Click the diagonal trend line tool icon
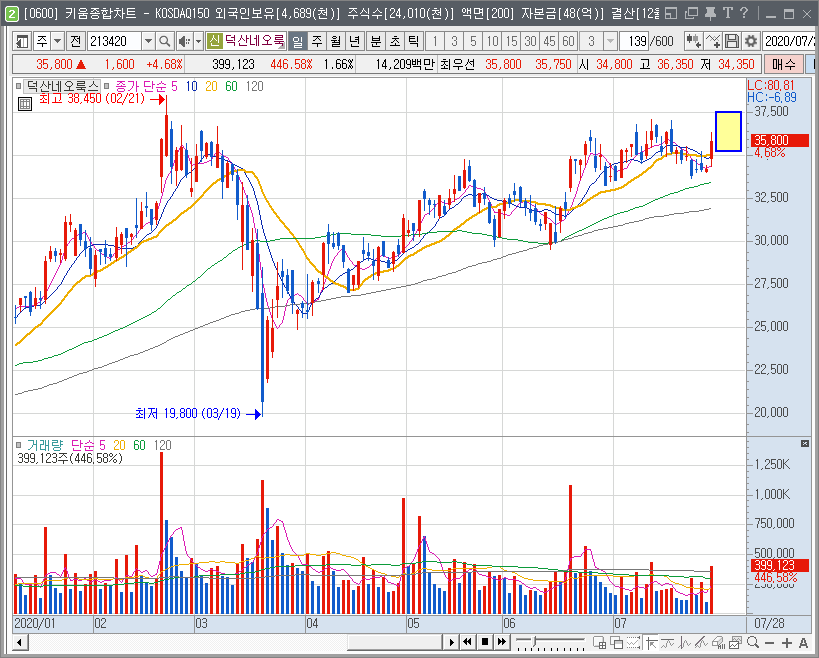The width and height of the screenshot is (819, 658). [x=701, y=642]
